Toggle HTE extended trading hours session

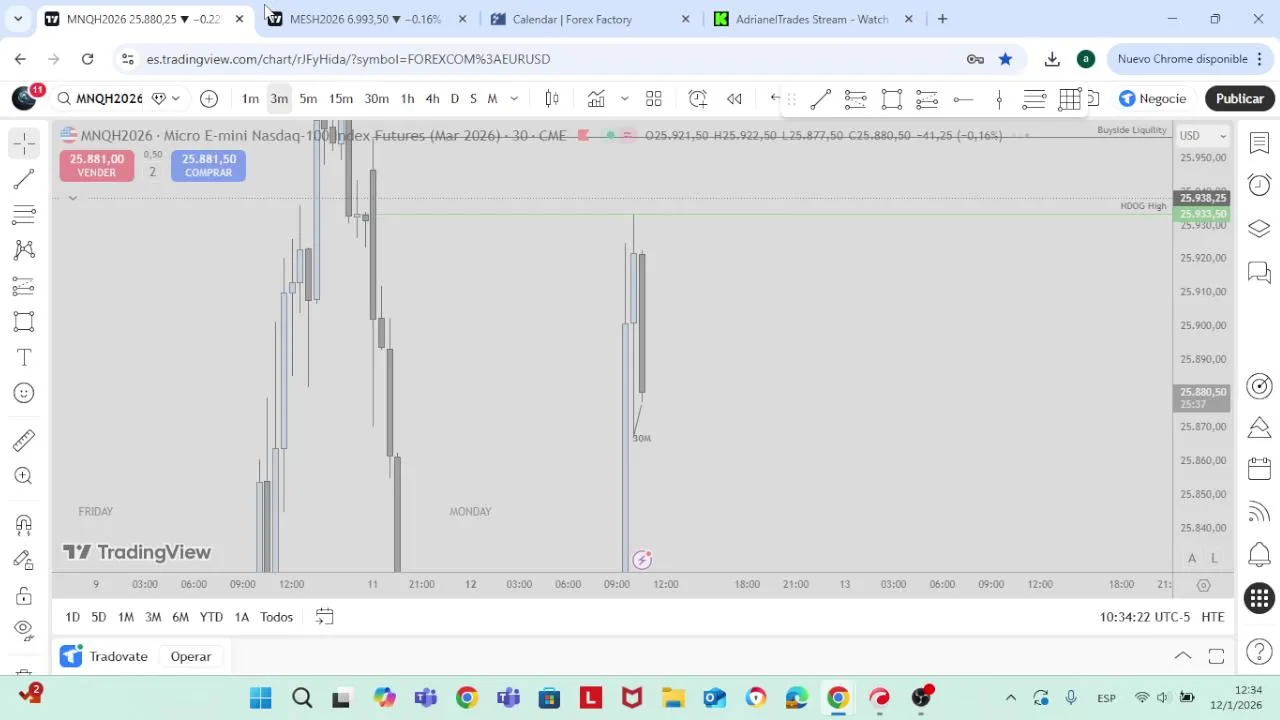[1213, 617]
